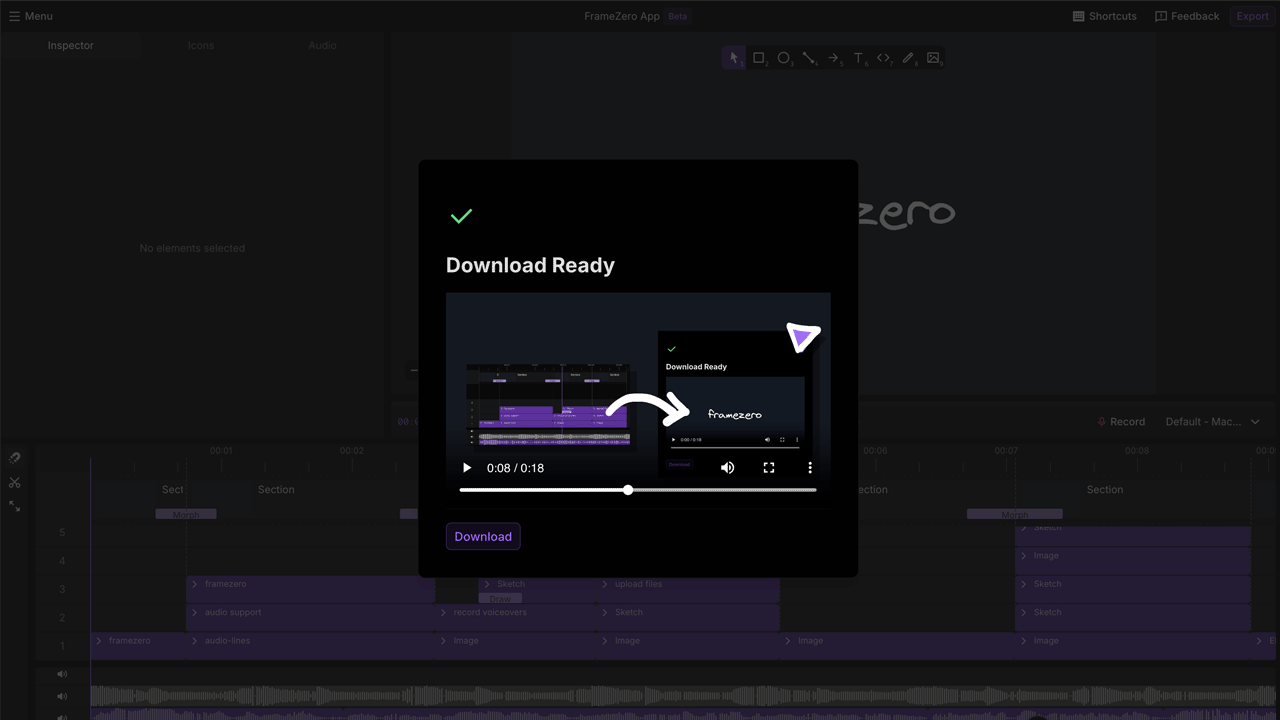Click the 'No elements selected' text
The image size is (1280, 720).
click(192, 248)
